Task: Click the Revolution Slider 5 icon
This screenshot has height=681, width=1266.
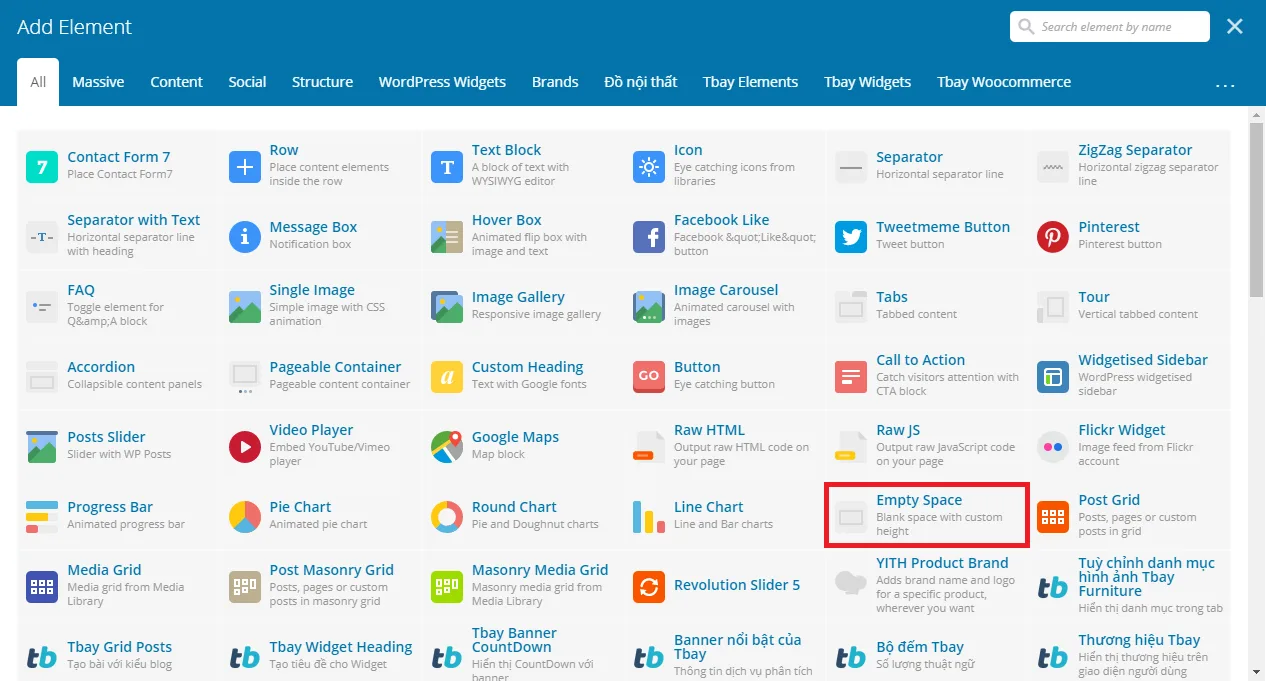Action: click(649, 586)
